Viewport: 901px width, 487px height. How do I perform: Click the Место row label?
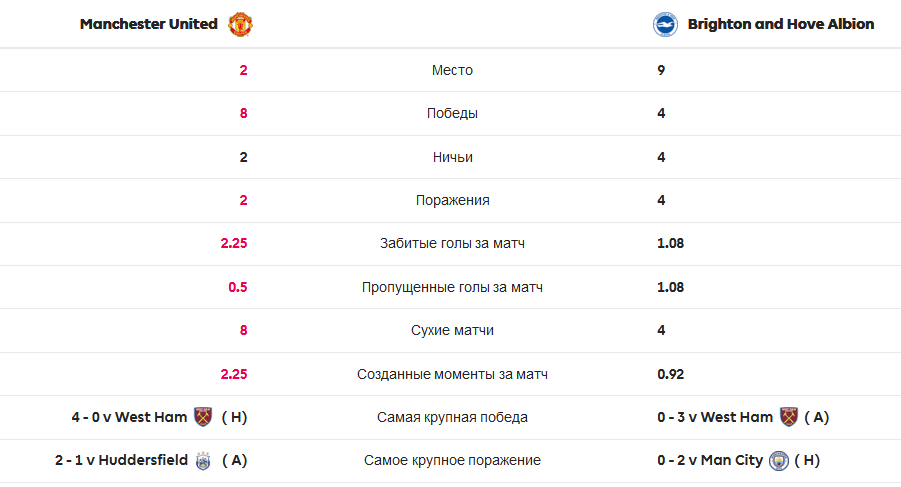[x=452, y=70]
